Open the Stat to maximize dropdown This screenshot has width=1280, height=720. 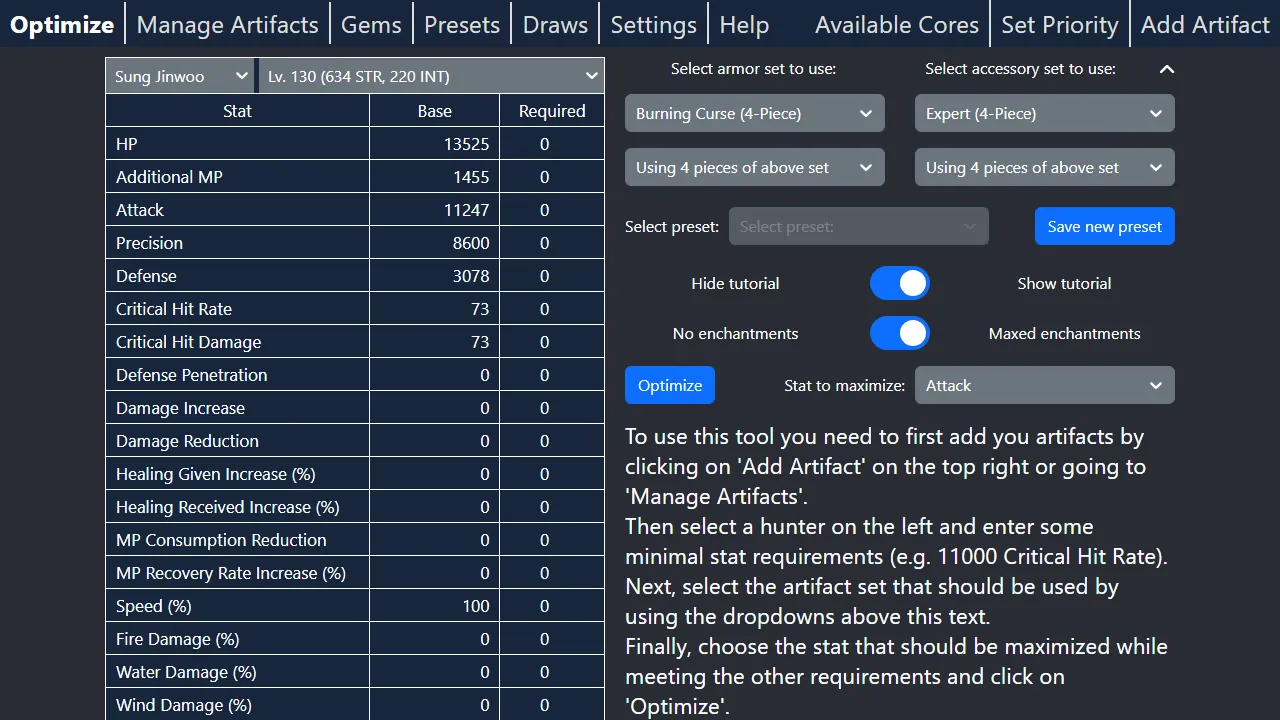coord(1043,385)
